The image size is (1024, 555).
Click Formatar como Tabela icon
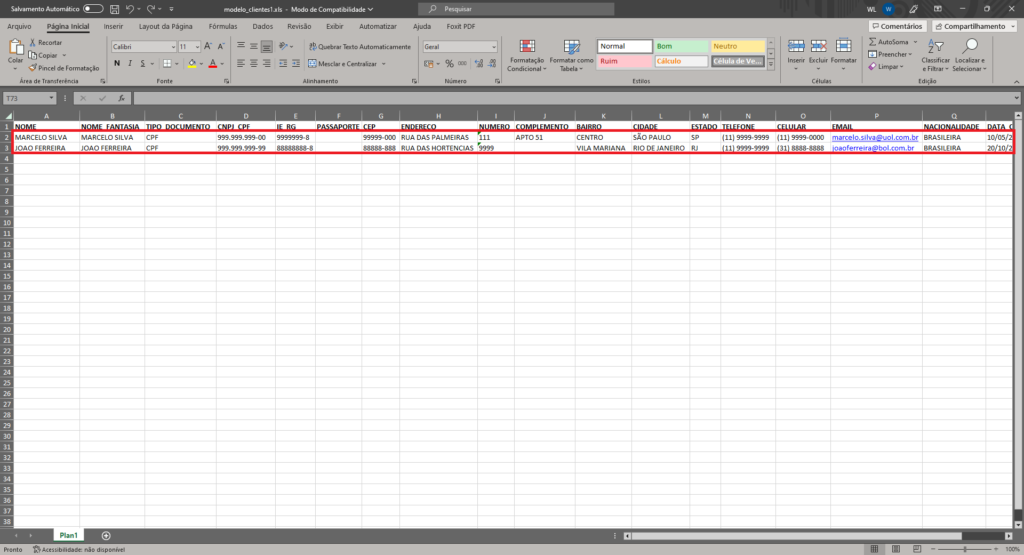572,48
